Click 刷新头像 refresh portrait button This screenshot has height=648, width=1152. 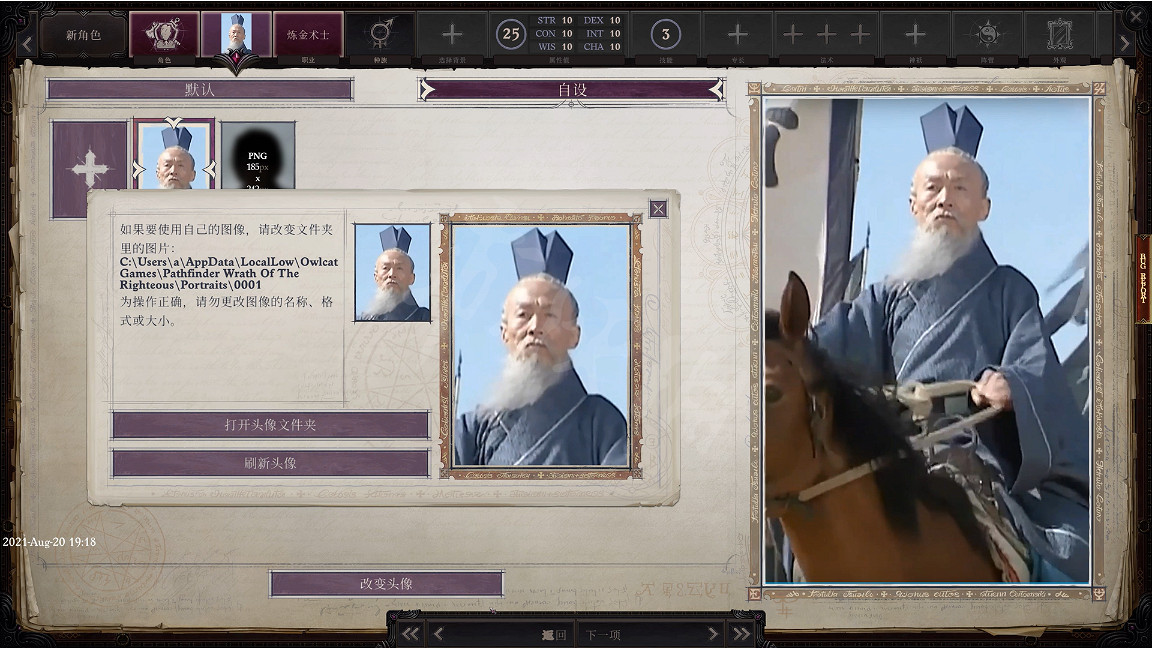(x=270, y=463)
